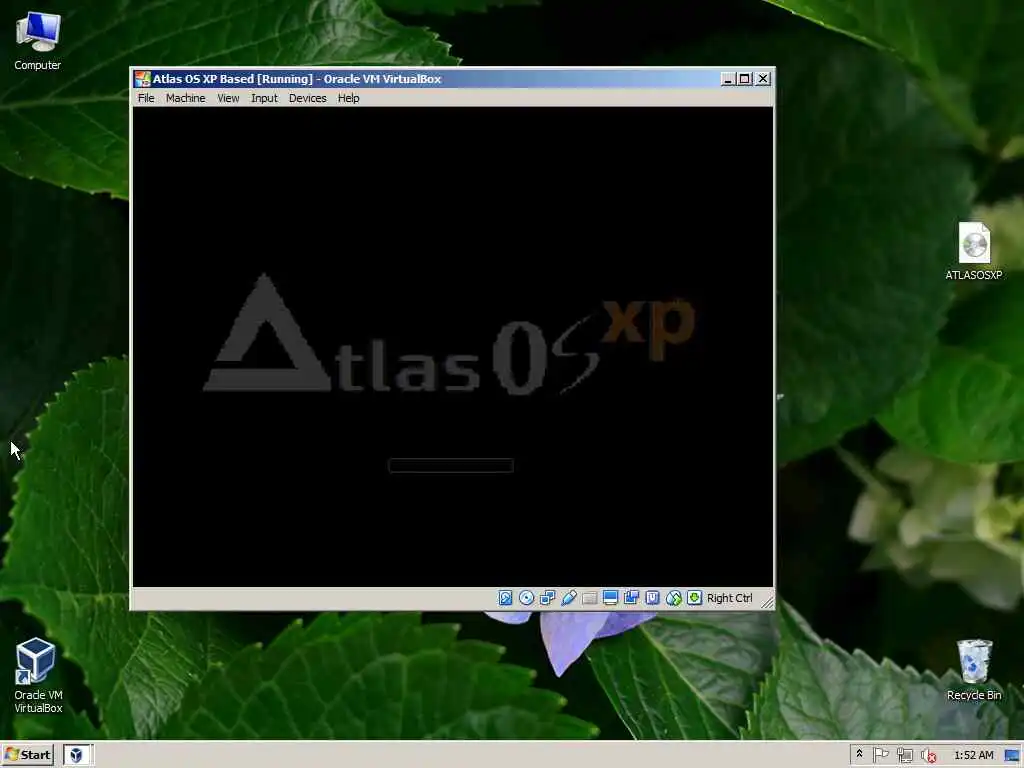Viewport: 1024px width, 768px height.
Task: Show hidden tray icons chevron
Action: (x=859, y=754)
